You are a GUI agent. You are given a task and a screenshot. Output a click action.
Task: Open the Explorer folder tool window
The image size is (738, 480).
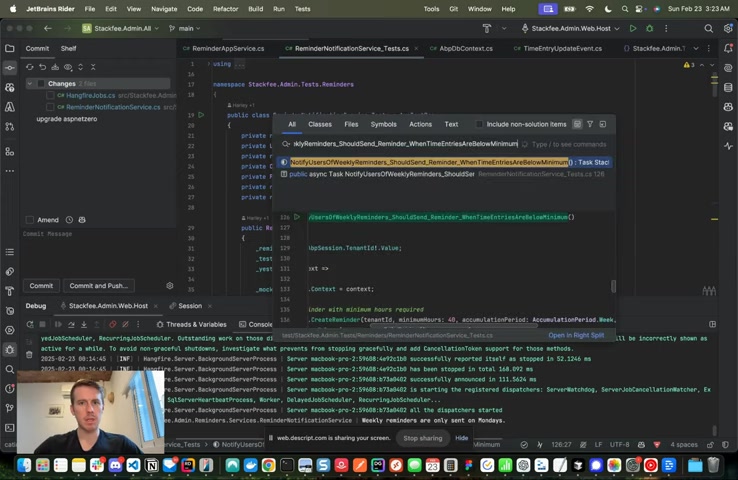pyautogui.click(x=9, y=48)
